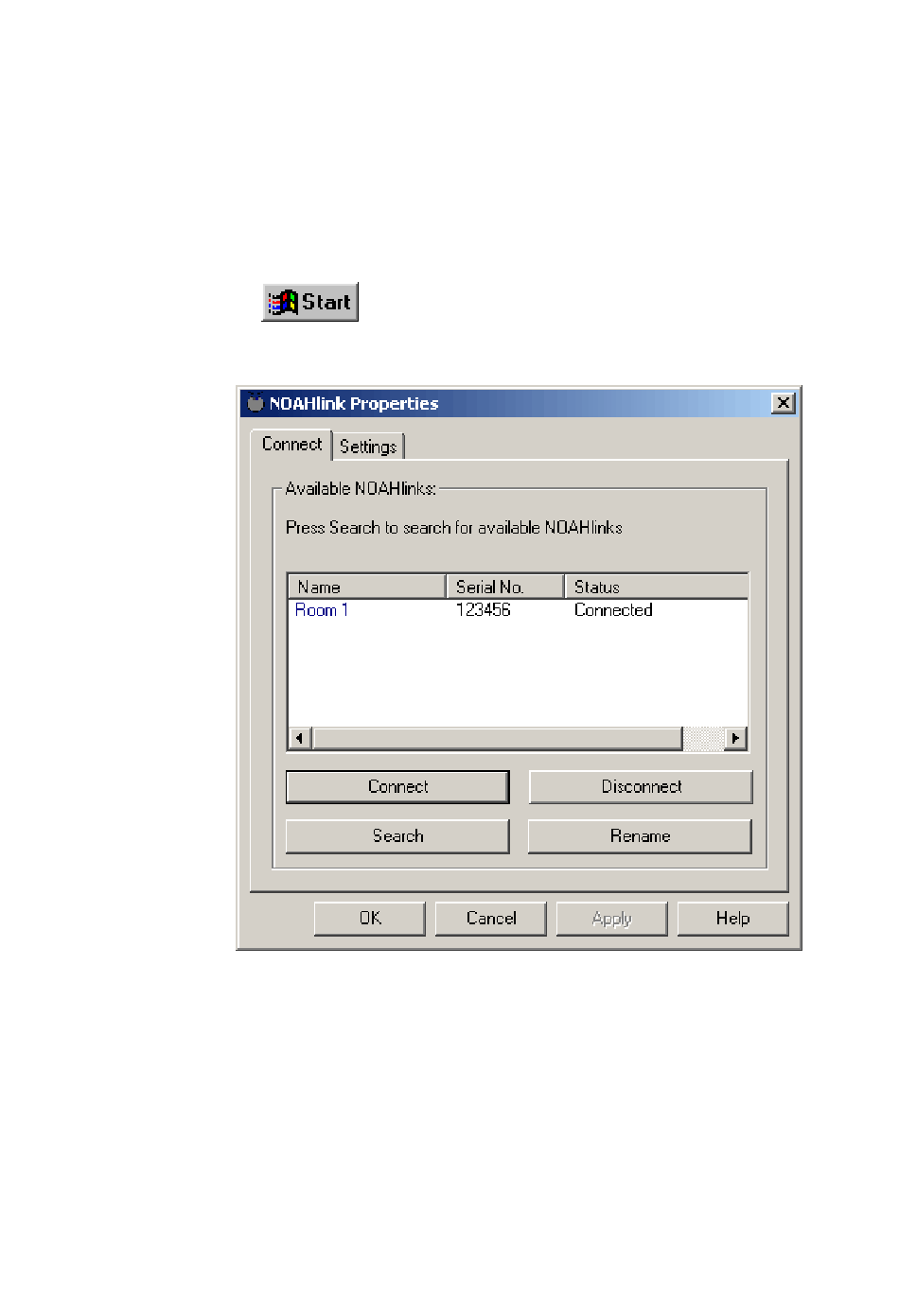The image size is (899, 1316).
Task: Search for available NOAHlinks
Action: coord(397,836)
